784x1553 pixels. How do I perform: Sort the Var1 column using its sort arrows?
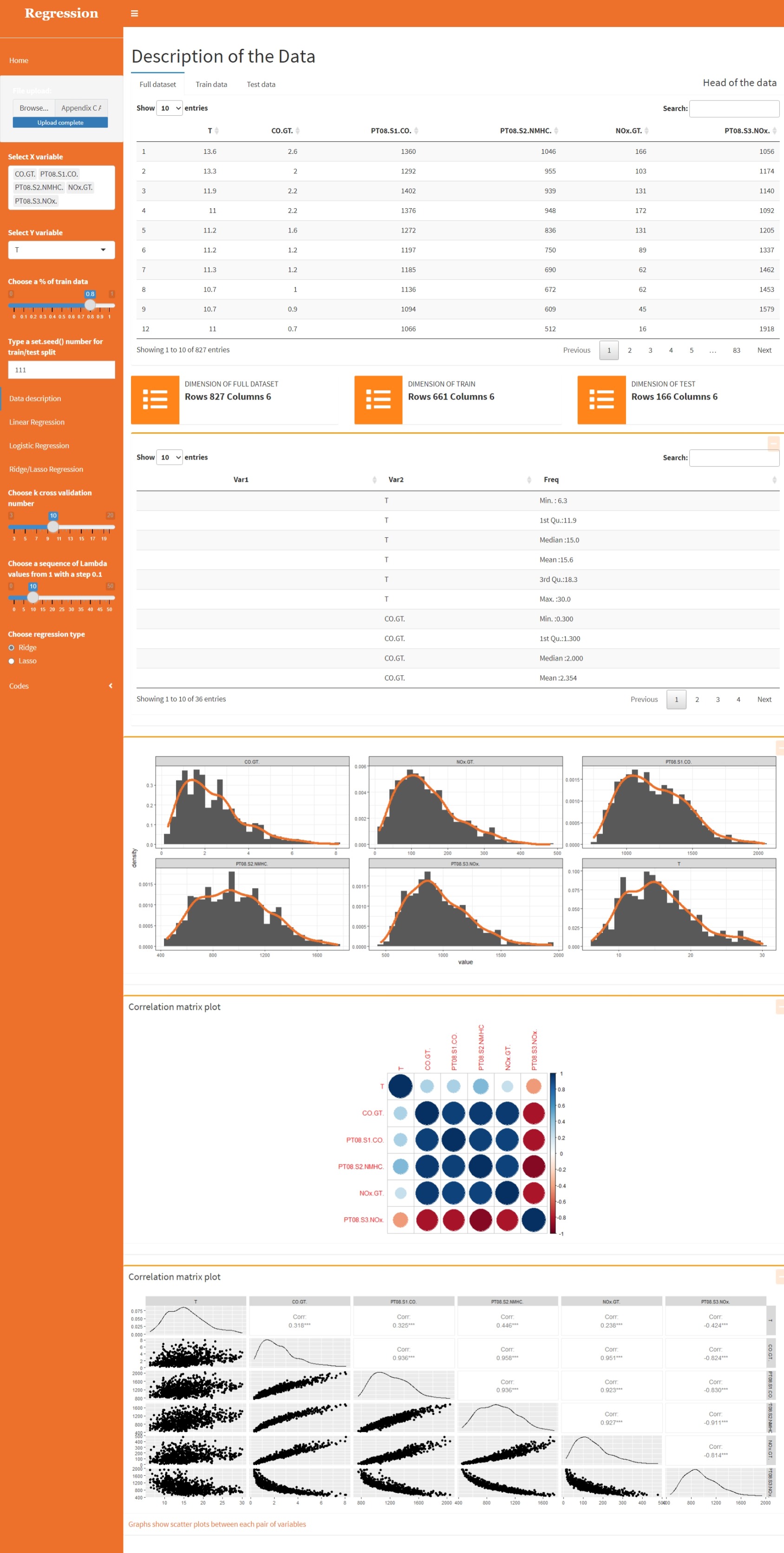[373, 479]
